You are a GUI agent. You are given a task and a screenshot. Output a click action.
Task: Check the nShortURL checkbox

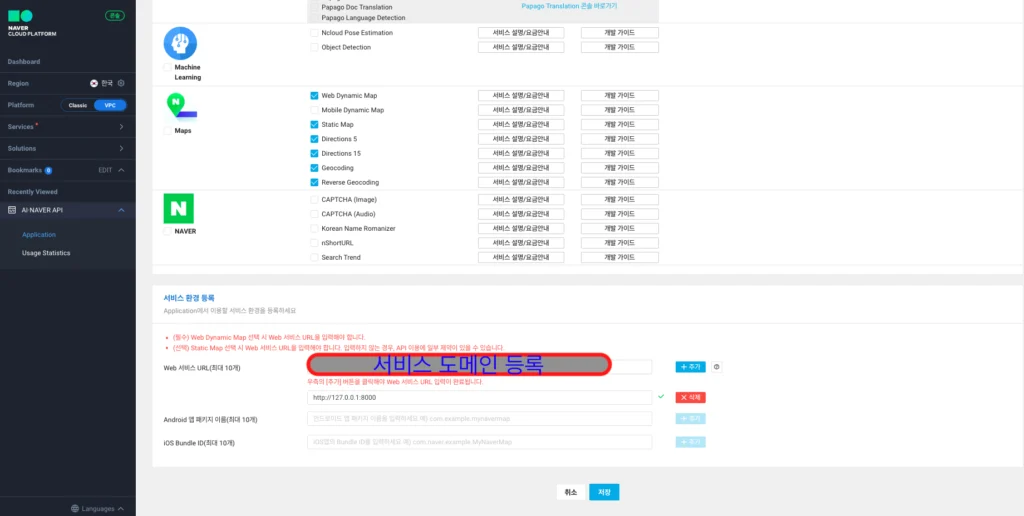314,243
